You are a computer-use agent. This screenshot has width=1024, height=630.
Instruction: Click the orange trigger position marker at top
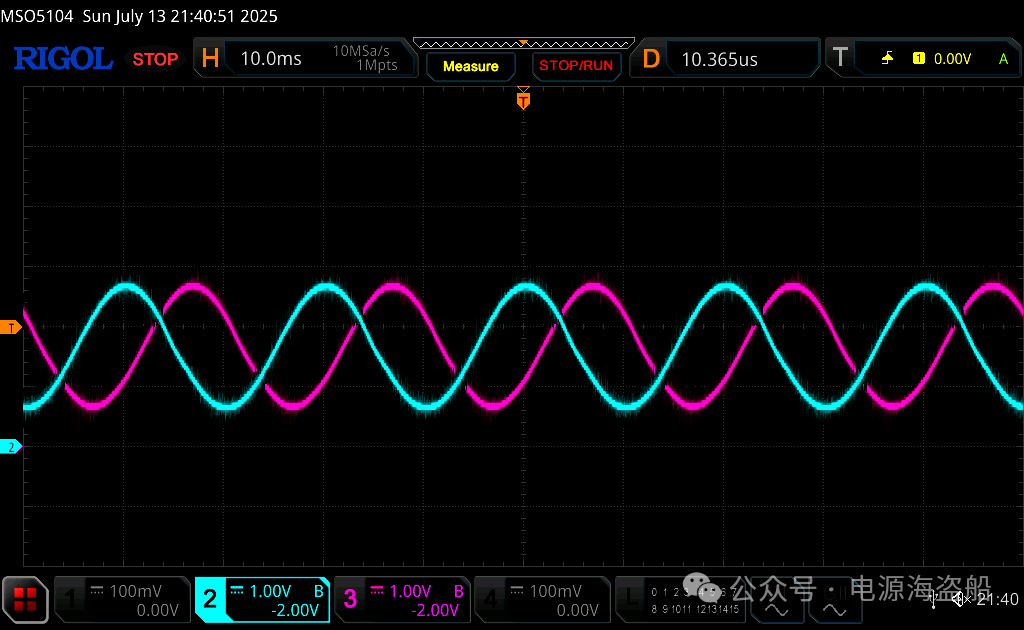[x=523, y=99]
